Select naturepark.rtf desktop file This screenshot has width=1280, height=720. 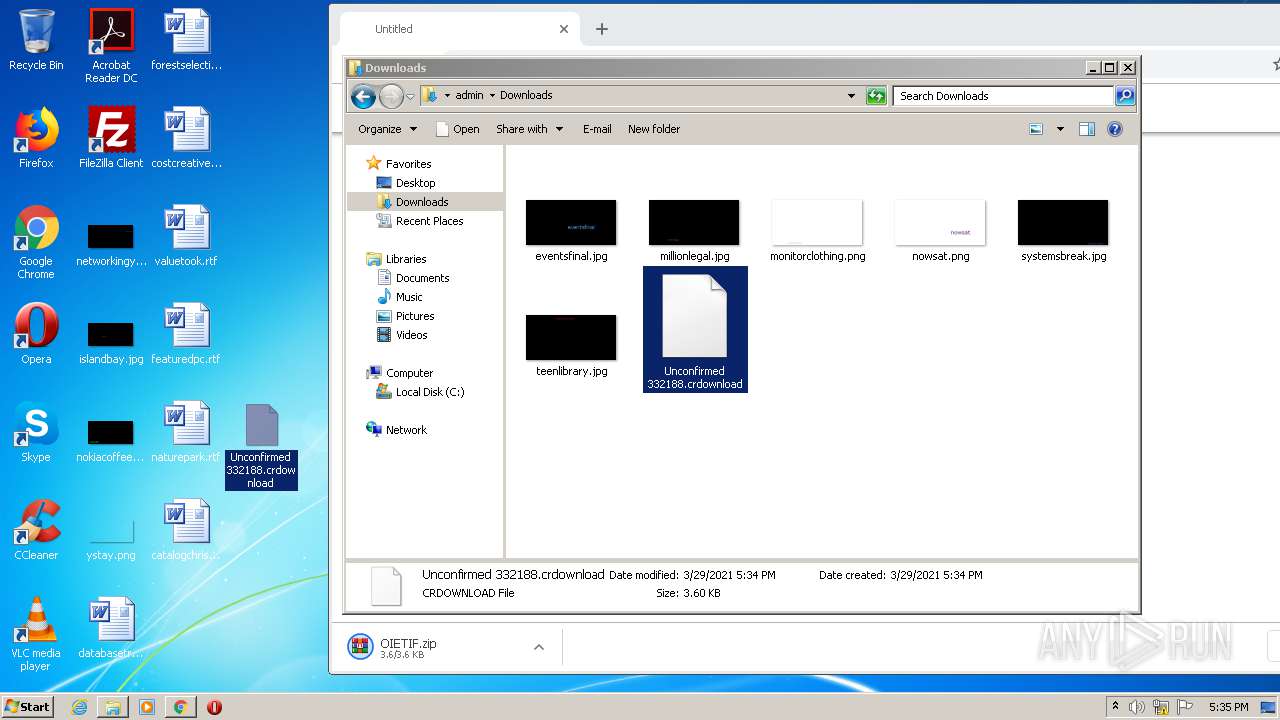186,433
